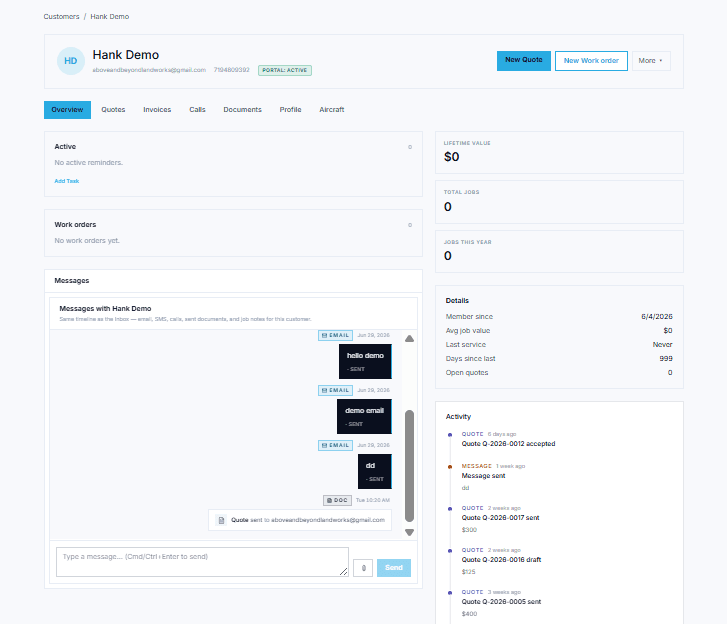Open the Invoices tab

[157, 110]
